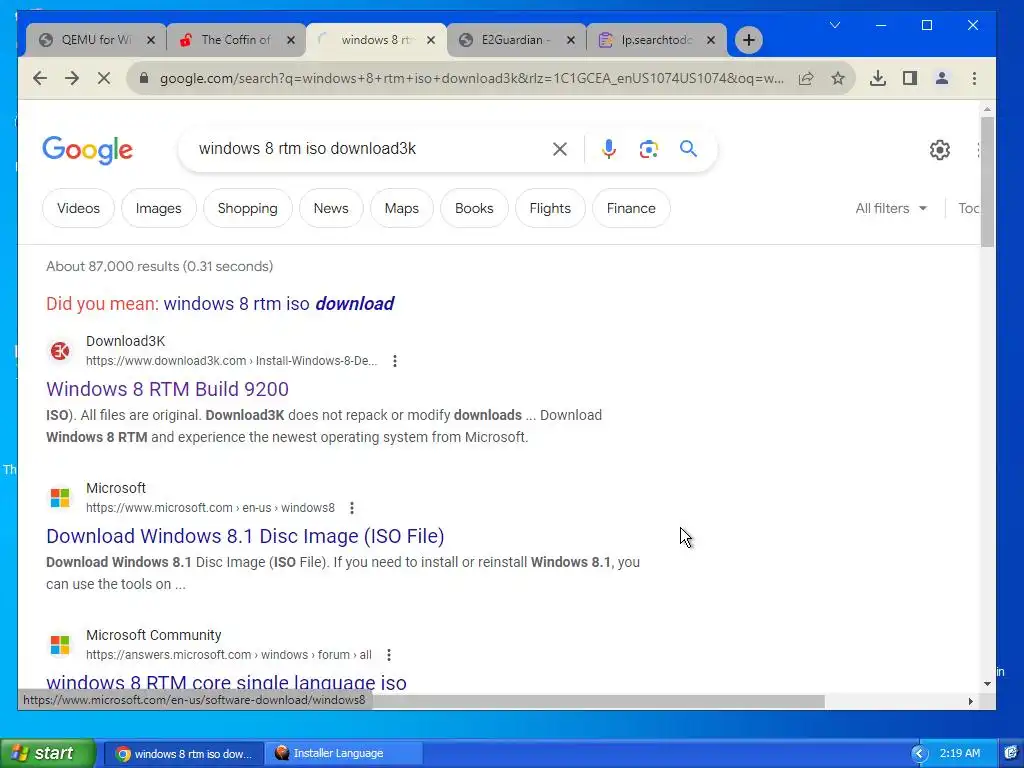The height and width of the screenshot is (768, 1024).
Task: Close The Coffin of tab
Action: [x=291, y=40]
